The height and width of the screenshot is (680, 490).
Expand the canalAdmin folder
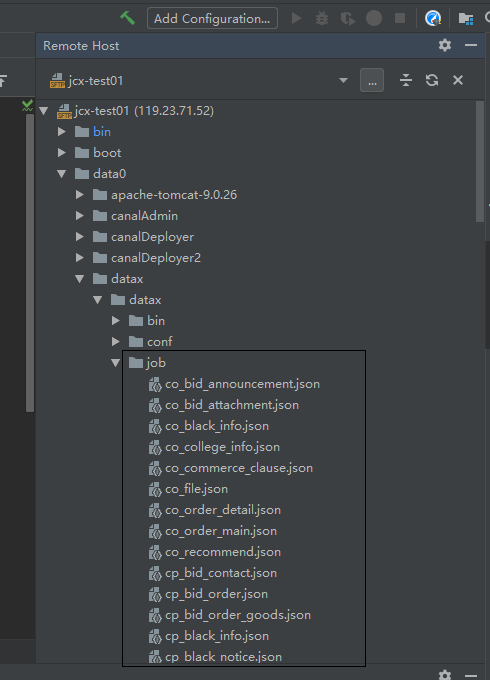[x=80, y=216]
